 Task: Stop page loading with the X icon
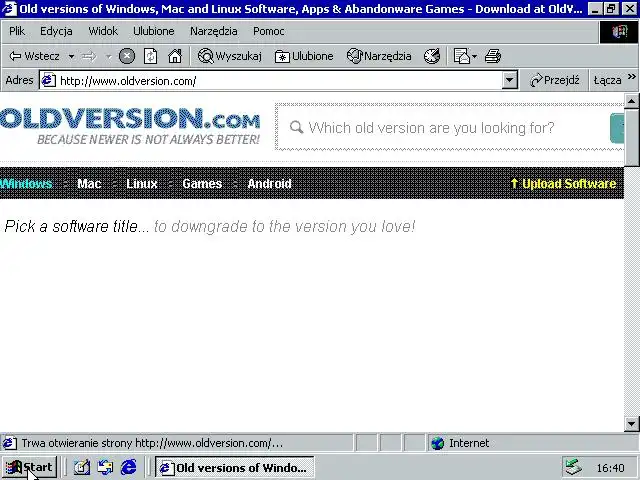[127, 56]
